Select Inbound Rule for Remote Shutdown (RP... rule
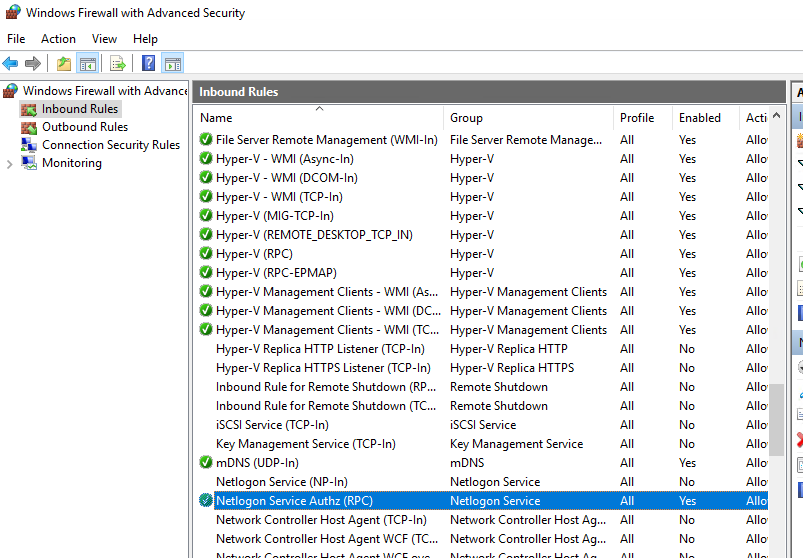 (326, 387)
